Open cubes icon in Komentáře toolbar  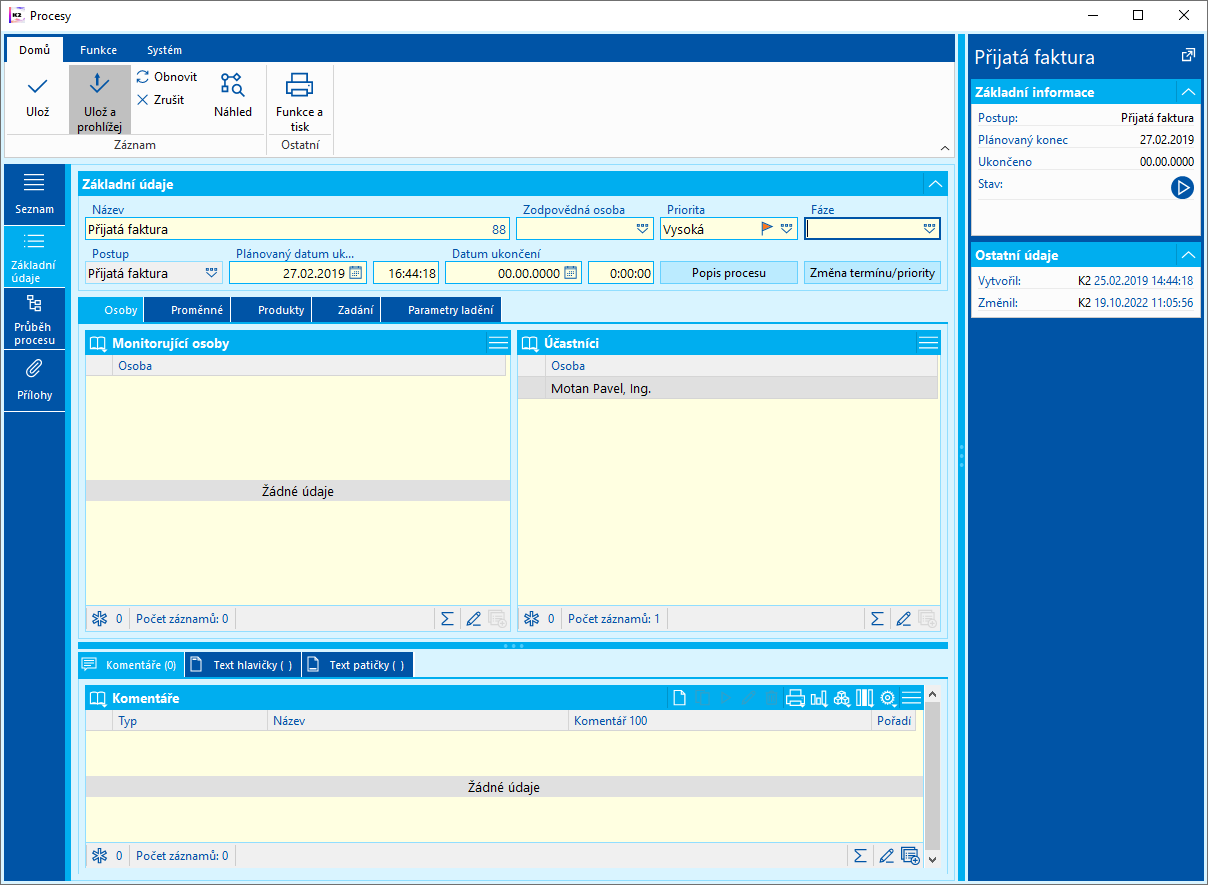pyautogui.click(x=841, y=698)
